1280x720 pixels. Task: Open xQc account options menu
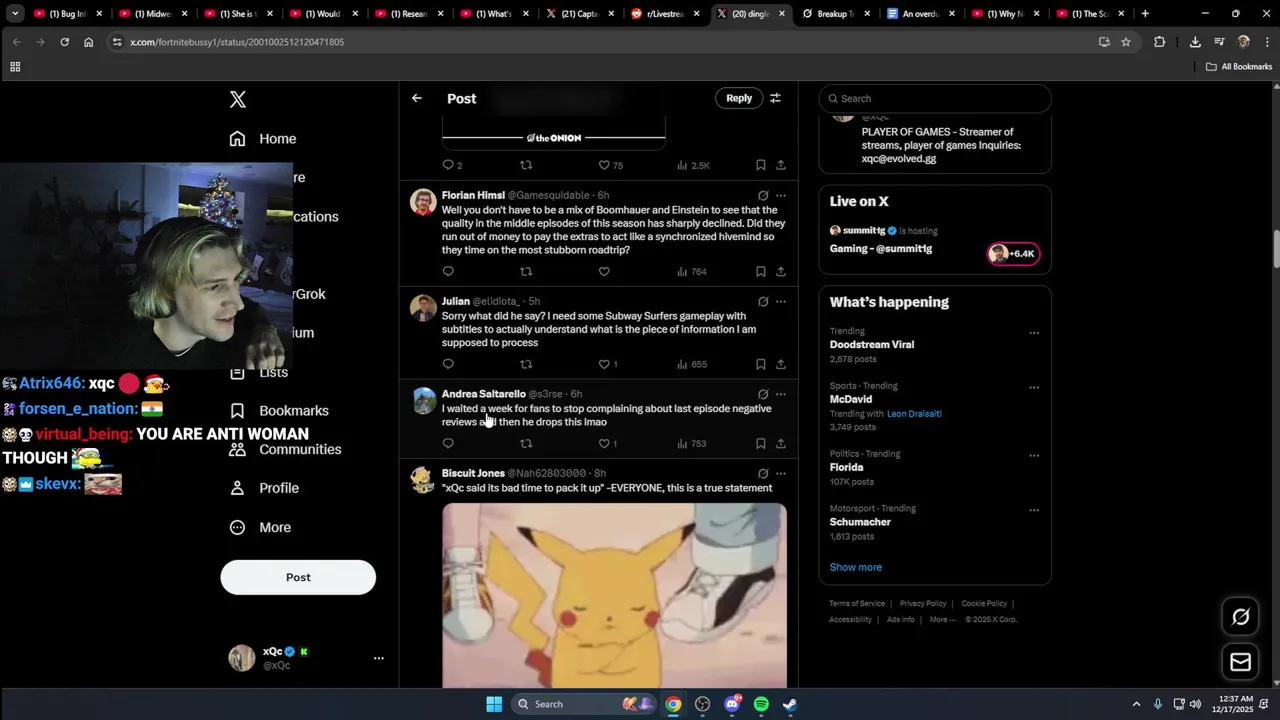click(378, 658)
